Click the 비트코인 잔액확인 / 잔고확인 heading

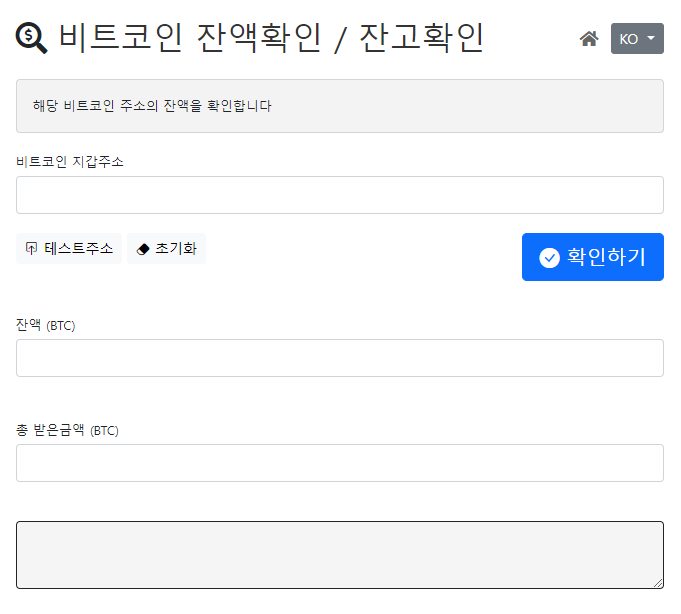(x=271, y=38)
